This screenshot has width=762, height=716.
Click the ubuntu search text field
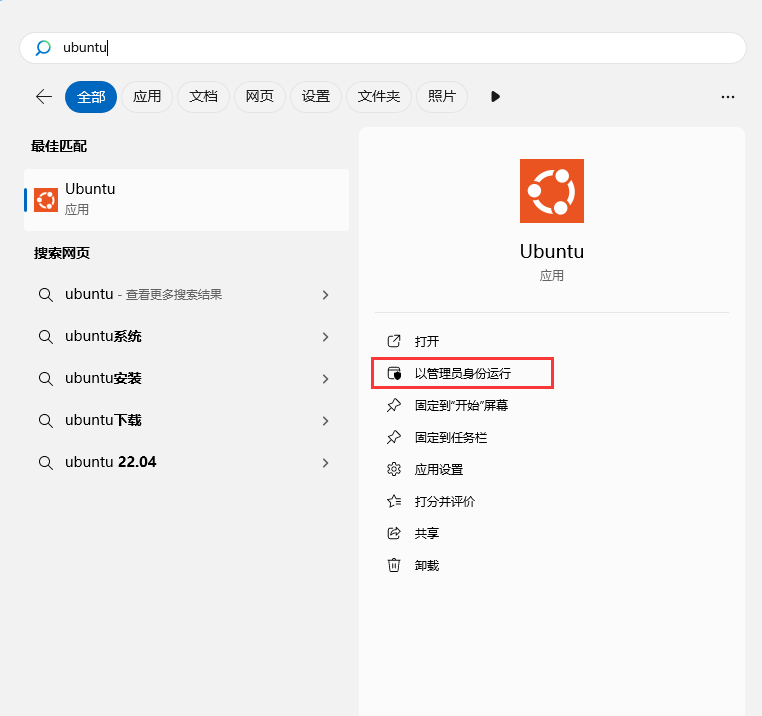382,48
